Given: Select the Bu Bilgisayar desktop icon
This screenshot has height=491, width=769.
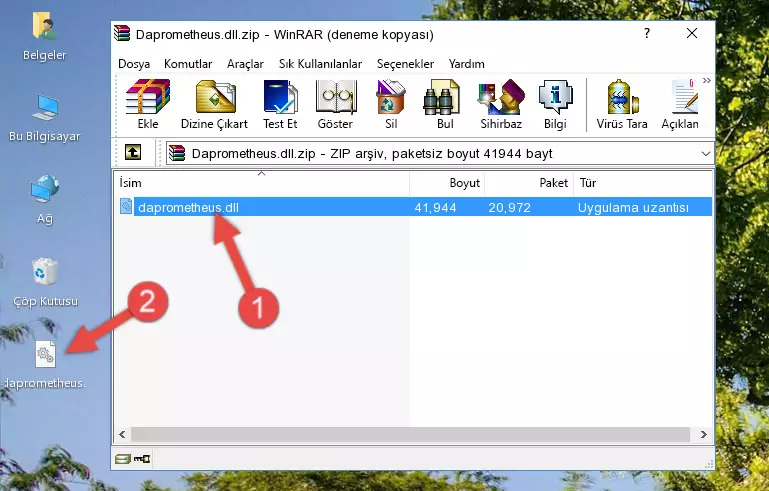Looking at the screenshot, I should pyautogui.click(x=45, y=119).
